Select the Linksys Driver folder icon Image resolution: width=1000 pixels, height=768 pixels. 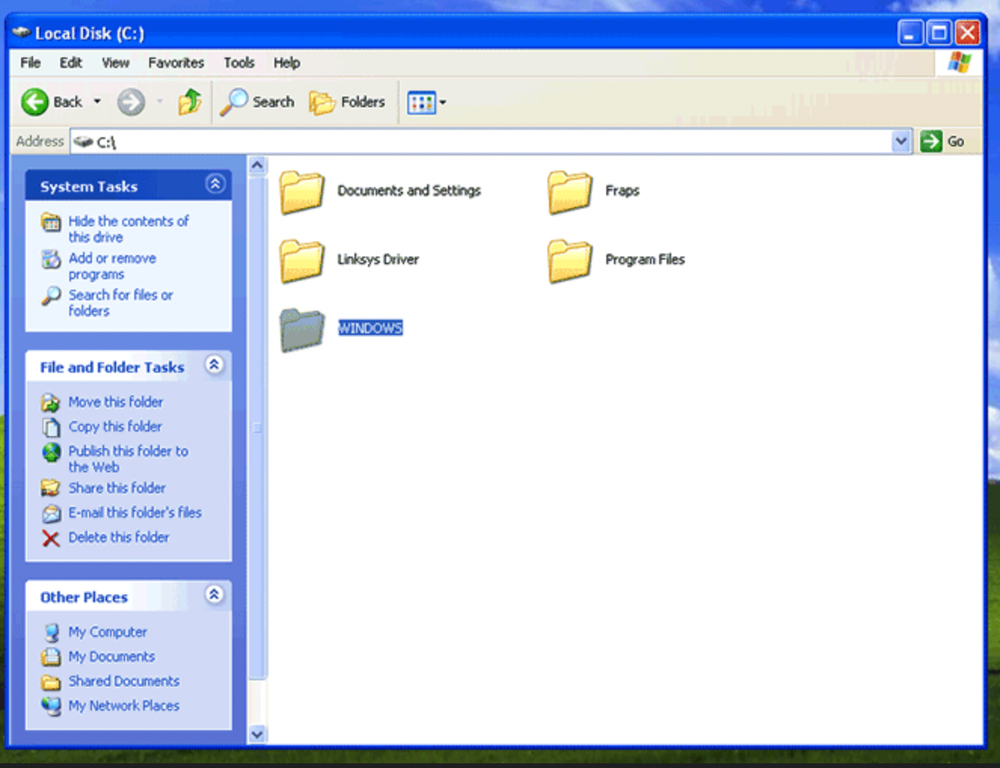coord(302,260)
